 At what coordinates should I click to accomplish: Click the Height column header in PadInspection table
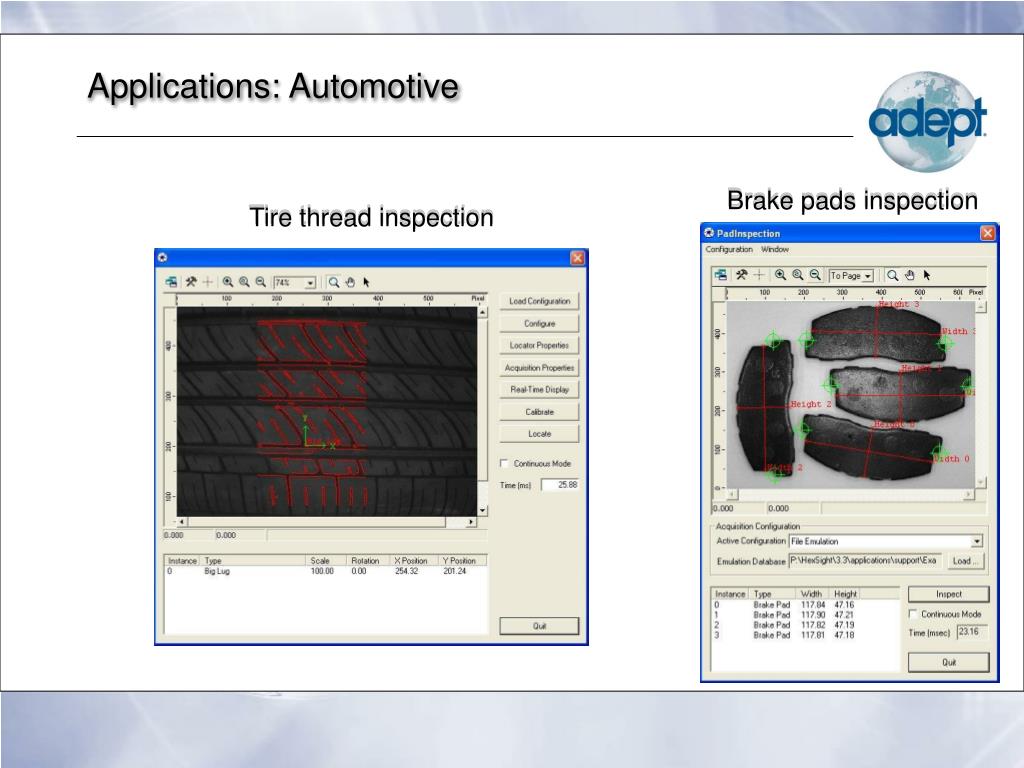click(x=844, y=594)
